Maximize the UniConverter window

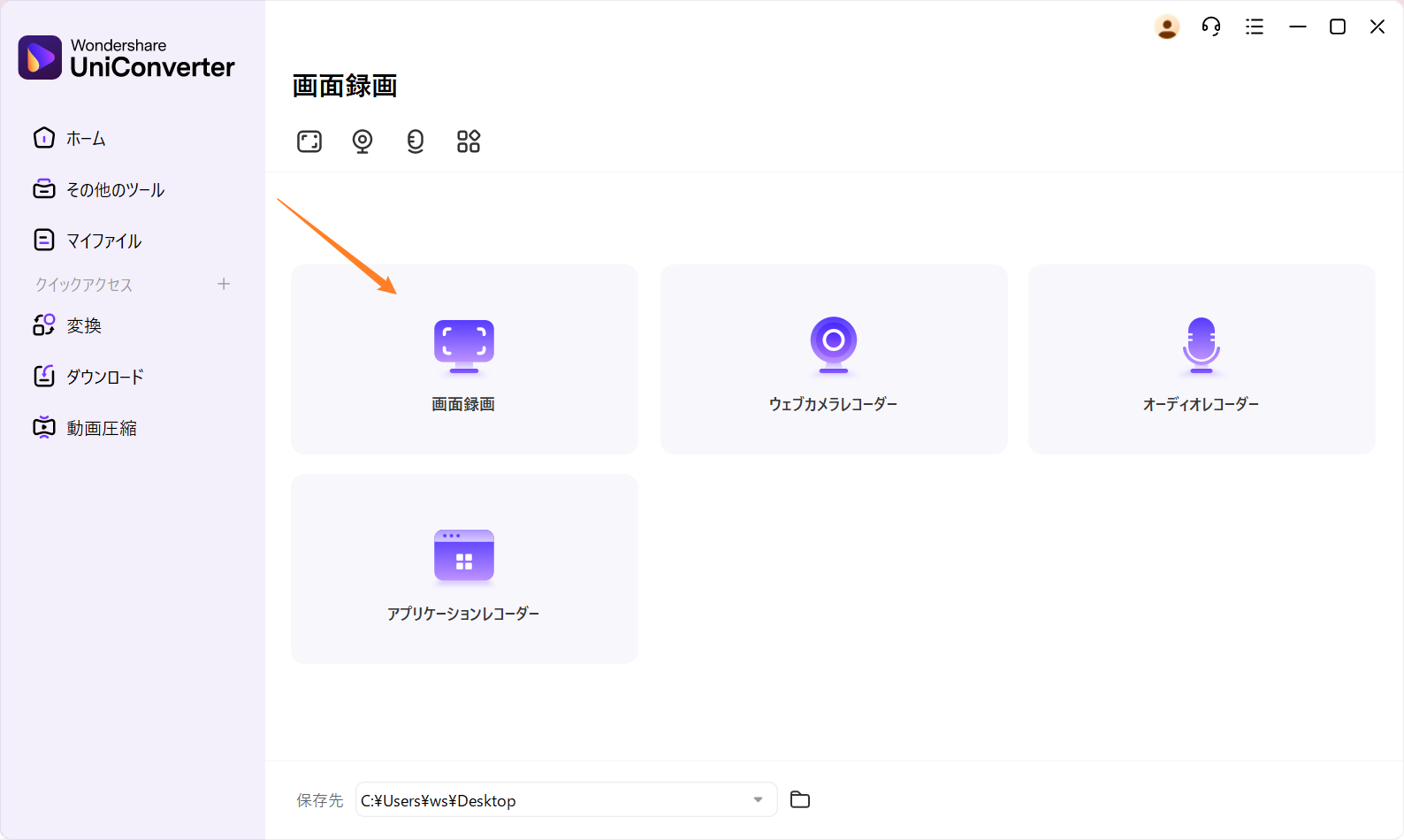[x=1338, y=27]
